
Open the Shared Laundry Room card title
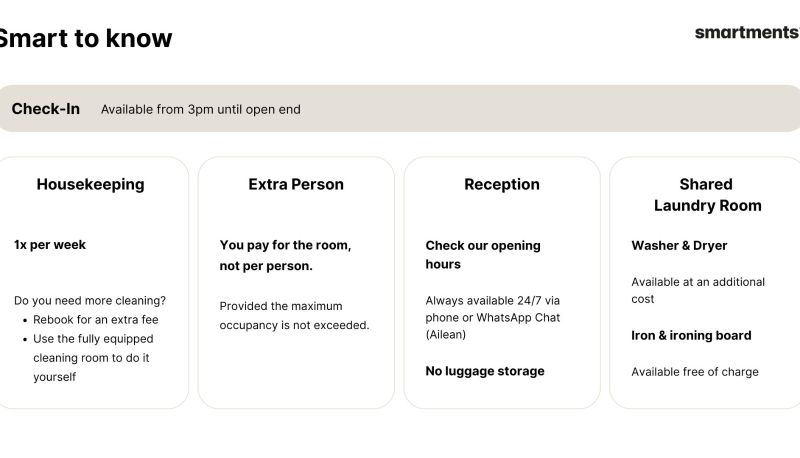point(707,195)
